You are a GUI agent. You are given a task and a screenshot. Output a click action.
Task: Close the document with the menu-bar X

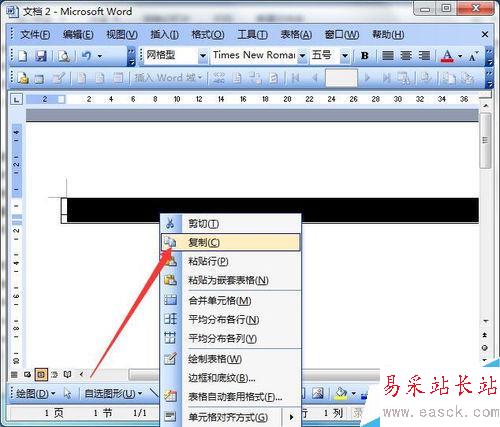485,34
